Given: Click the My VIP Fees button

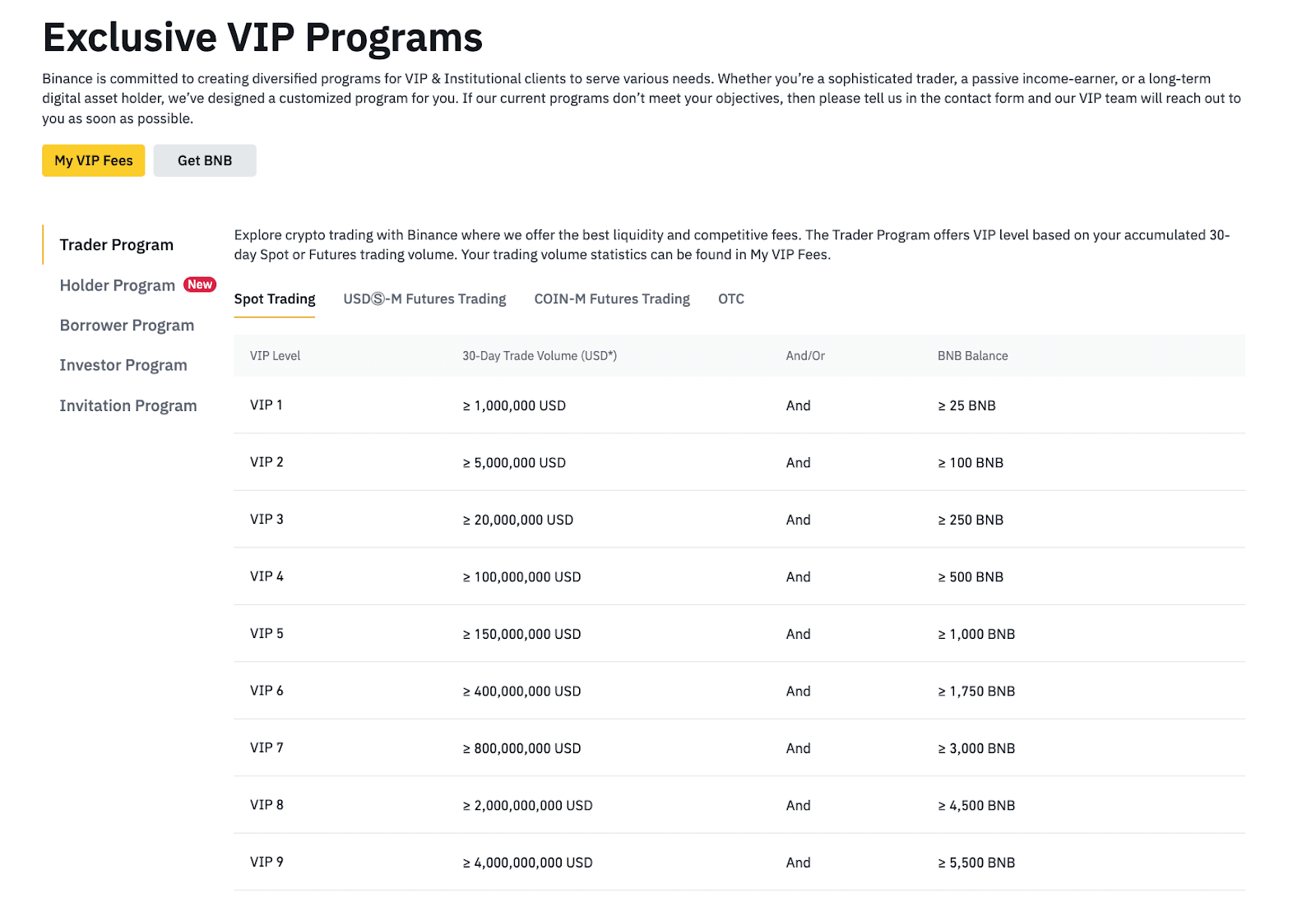Looking at the screenshot, I should 93,160.
